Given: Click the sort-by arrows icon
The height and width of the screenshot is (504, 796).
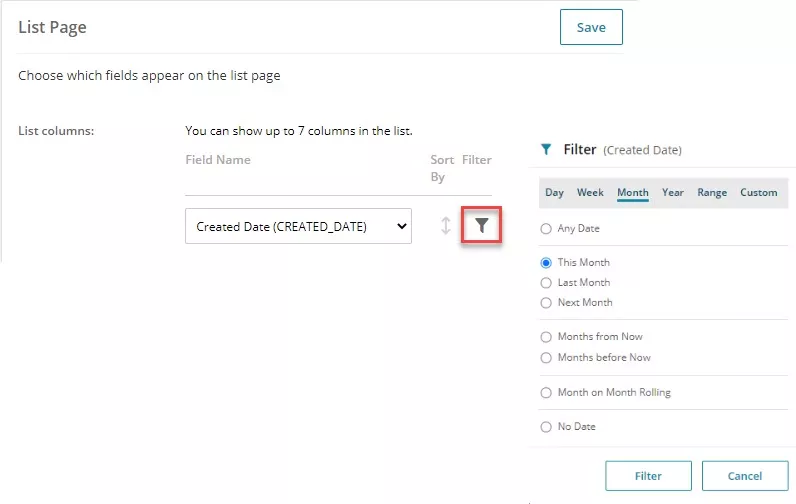Looking at the screenshot, I should coord(446,226).
